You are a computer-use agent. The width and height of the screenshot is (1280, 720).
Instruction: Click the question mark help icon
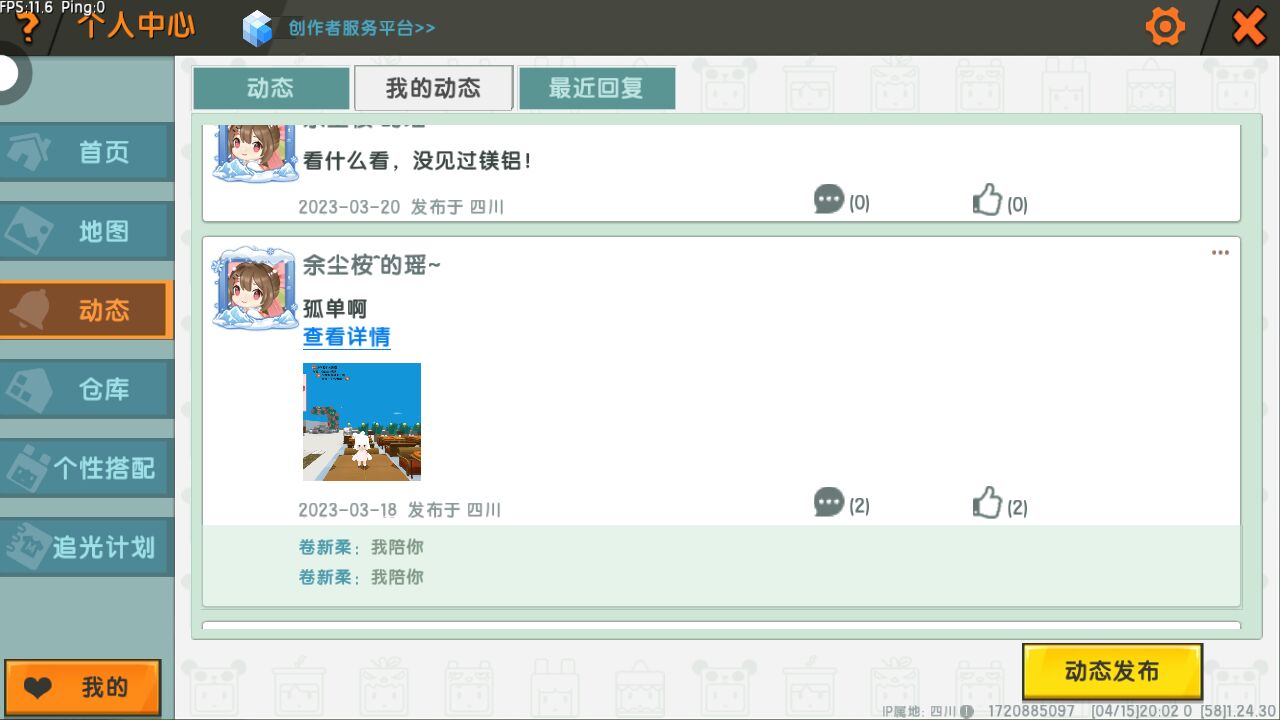click(x=28, y=28)
